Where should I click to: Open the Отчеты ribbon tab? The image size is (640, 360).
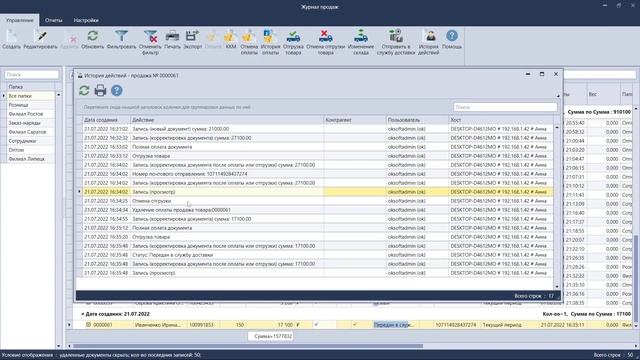[54, 20]
